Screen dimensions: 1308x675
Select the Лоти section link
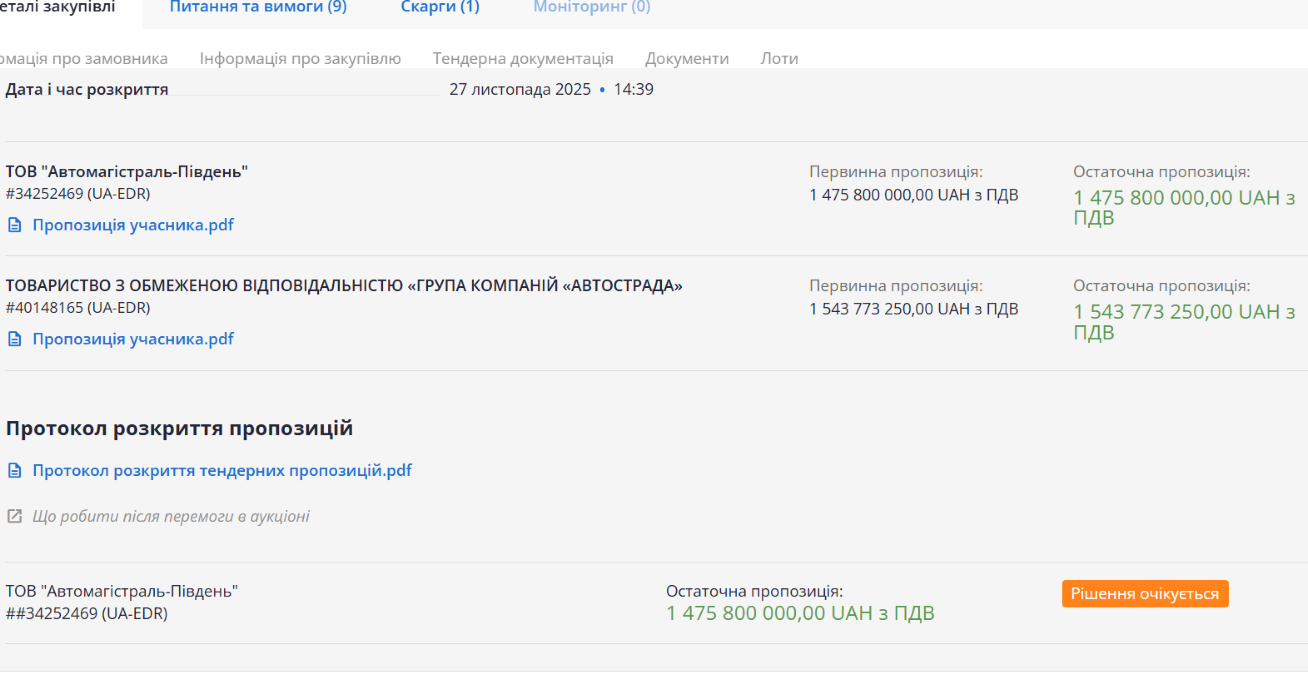point(779,59)
